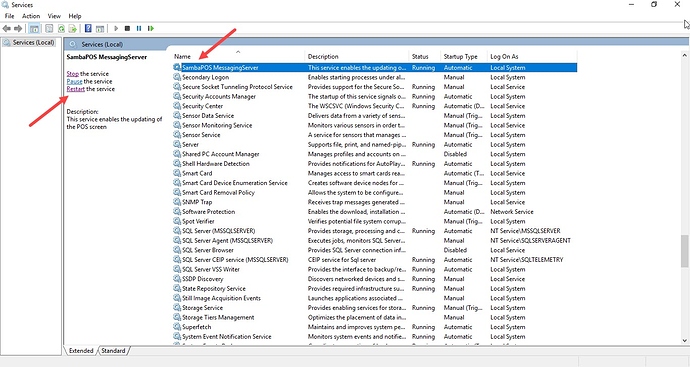690x367 pixels.
Task: Switch to the Standard tab
Action: [x=113, y=351]
